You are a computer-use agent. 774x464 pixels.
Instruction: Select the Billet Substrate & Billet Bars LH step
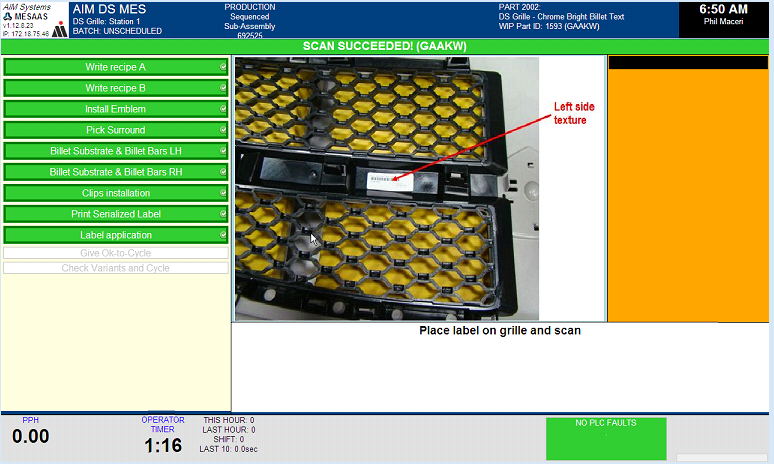click(x=115, y=151)
